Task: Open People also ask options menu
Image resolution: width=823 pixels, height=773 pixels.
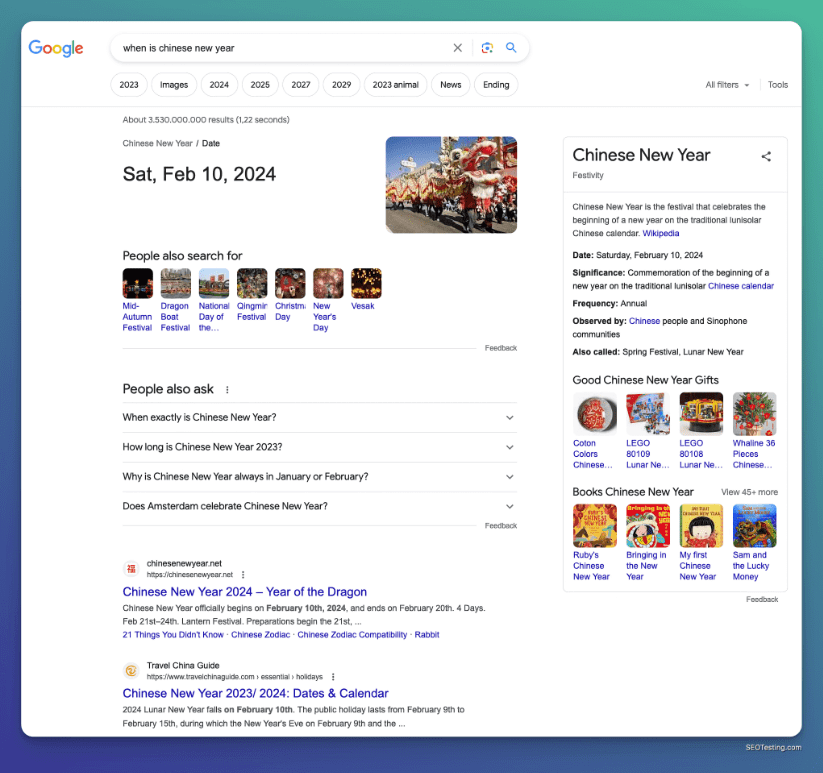Action: pos(227,390)
